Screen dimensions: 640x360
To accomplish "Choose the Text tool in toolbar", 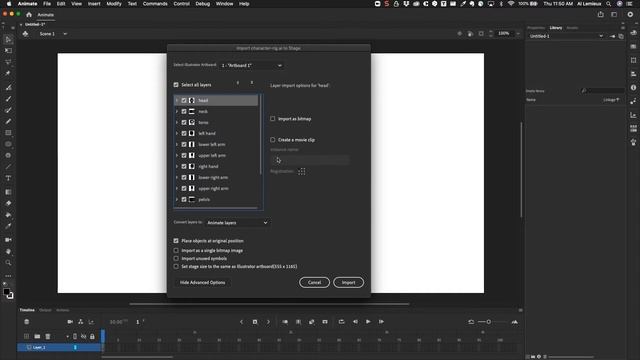I will tap(8, 178).
